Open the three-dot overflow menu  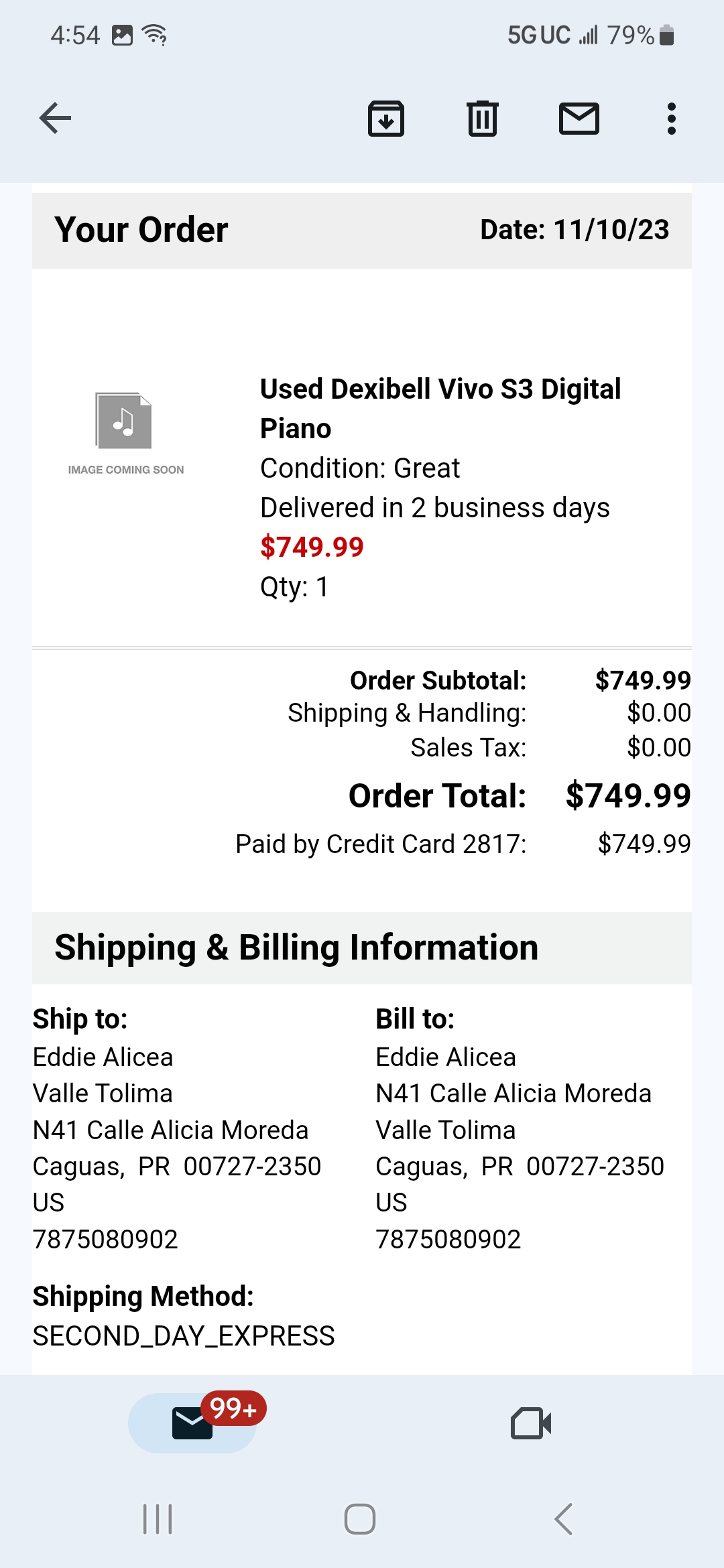click(x=671, y=119)
